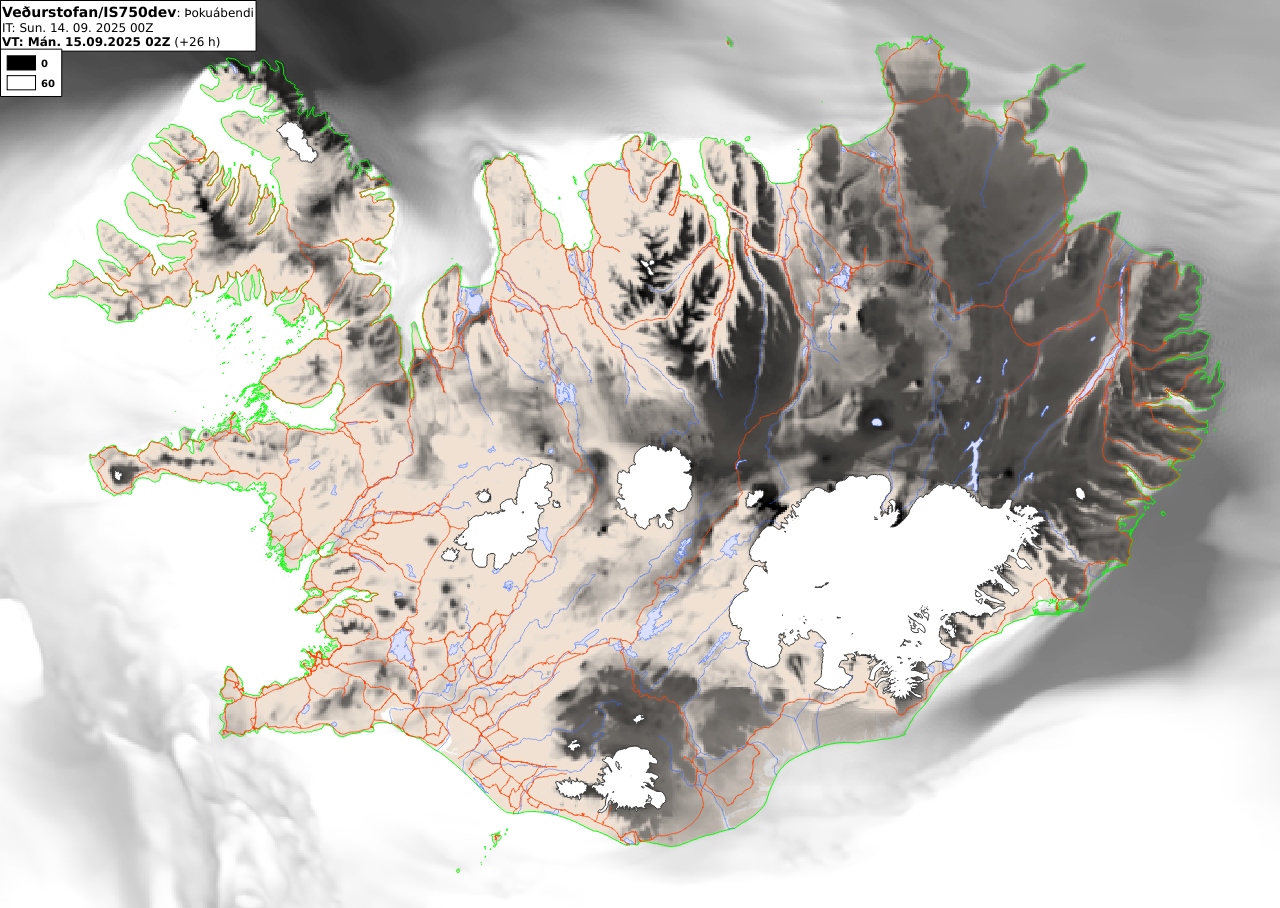
Task: Click the '(+26 h)' forecast offset text
Action: pos(197,42)
